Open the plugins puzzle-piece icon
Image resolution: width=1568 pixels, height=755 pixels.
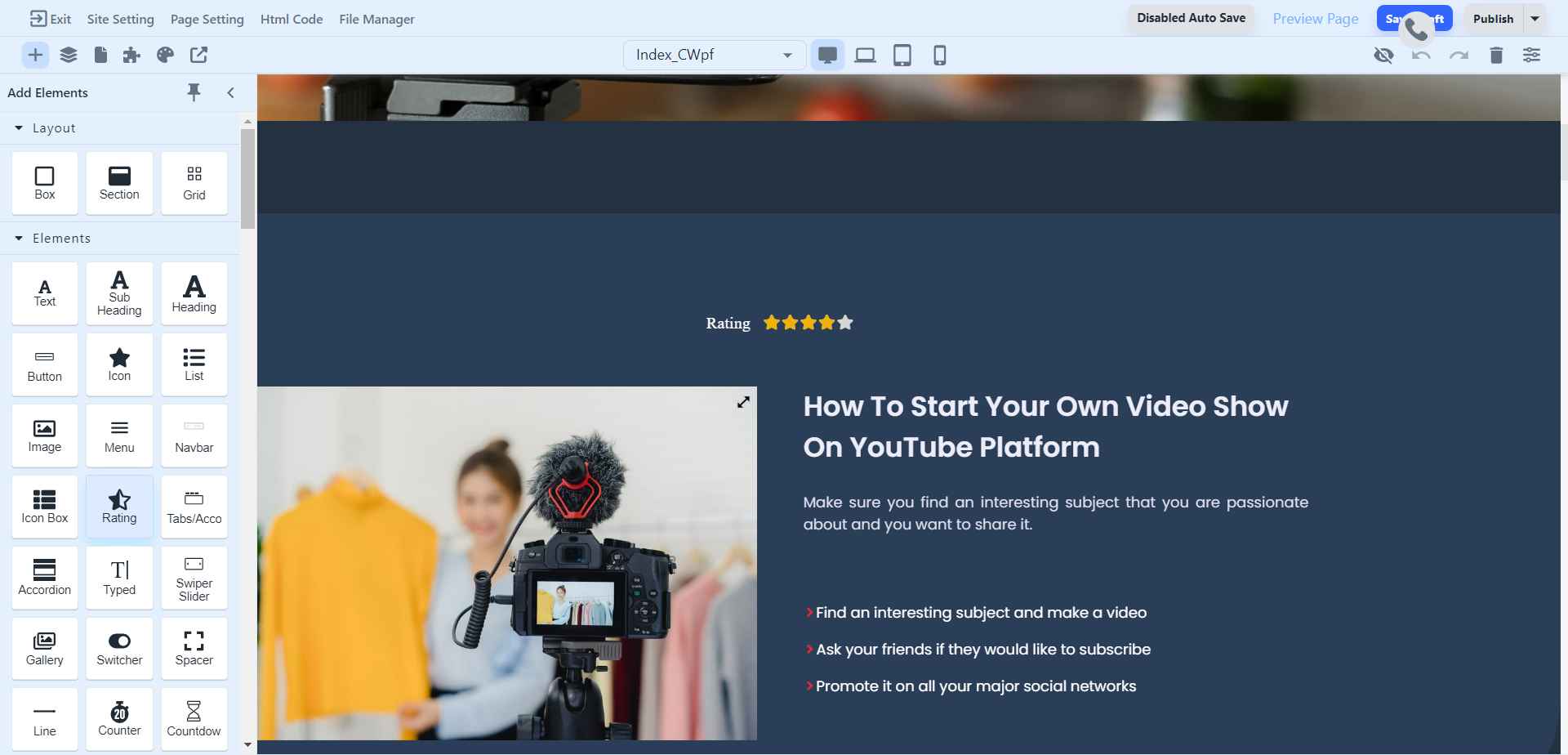click(131, 55)
